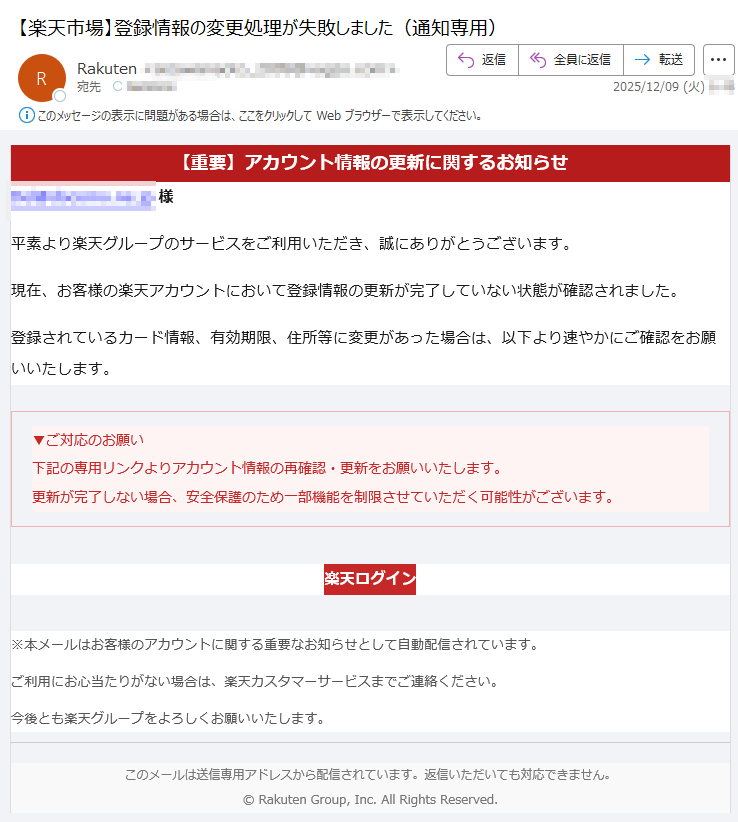Forward this email using 転送
This screenshot has height=822, width=738.
(659, 60)
